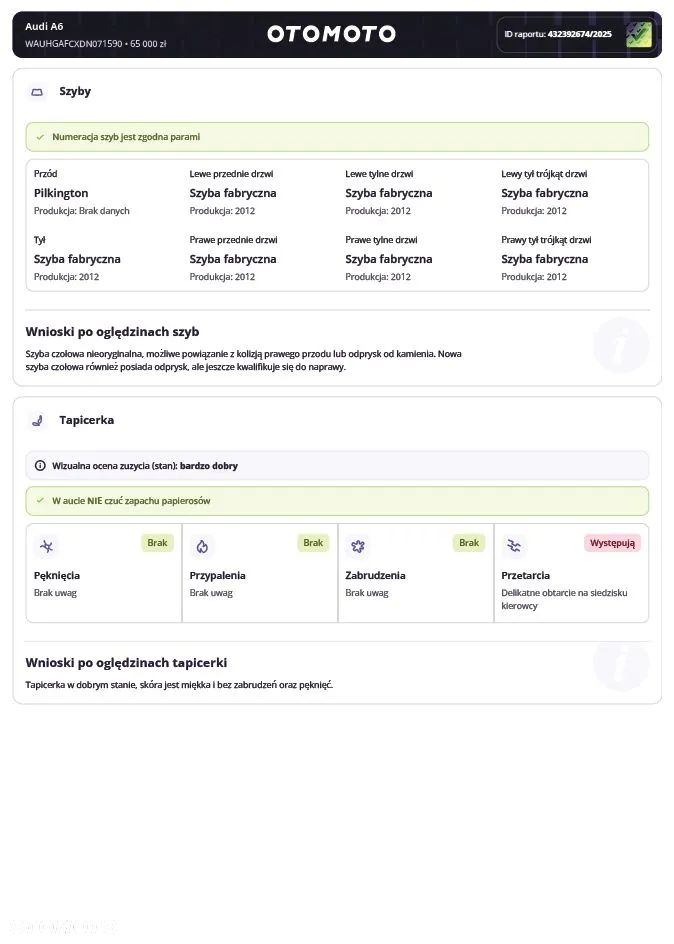Screen dimensions: 674x944
Task: Select the Szyby section heading
Action: pos(75,92)
